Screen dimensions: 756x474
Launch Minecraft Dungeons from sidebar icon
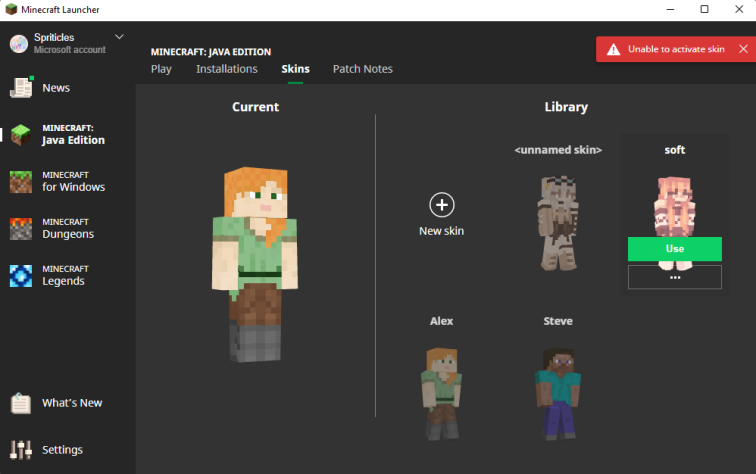(x=21, y=228)
